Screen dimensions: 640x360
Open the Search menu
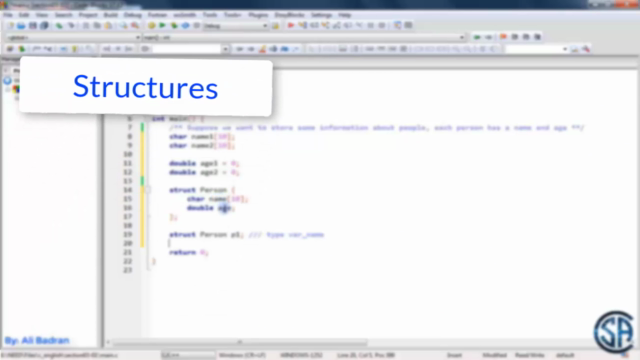tap(63, 15)
